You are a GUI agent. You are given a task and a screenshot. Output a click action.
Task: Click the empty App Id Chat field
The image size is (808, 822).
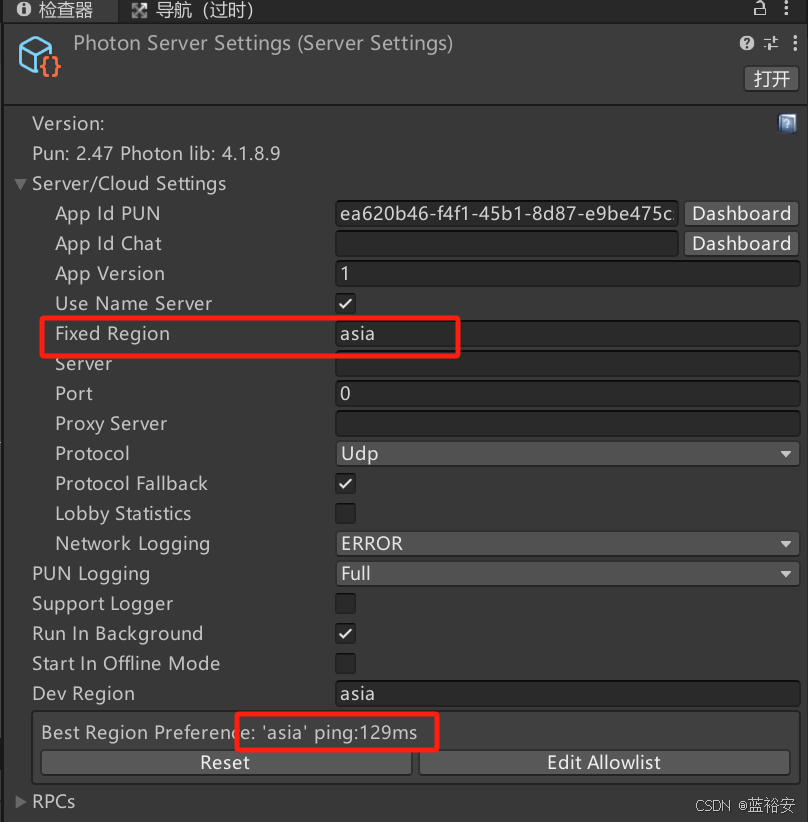point(507,244)
